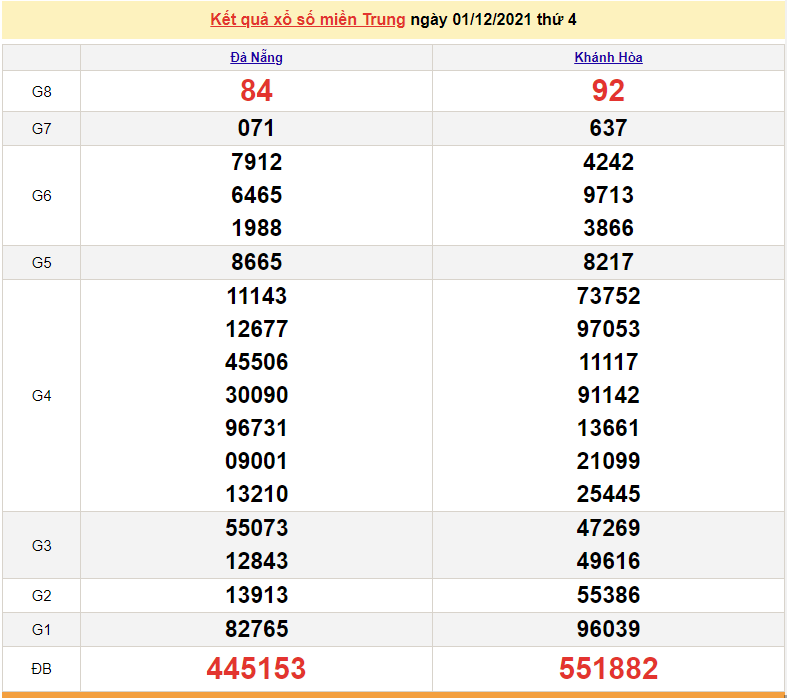Open the Kết quả xổ số miền Trung link
This screenshot has height=698, width=787.
308,20
